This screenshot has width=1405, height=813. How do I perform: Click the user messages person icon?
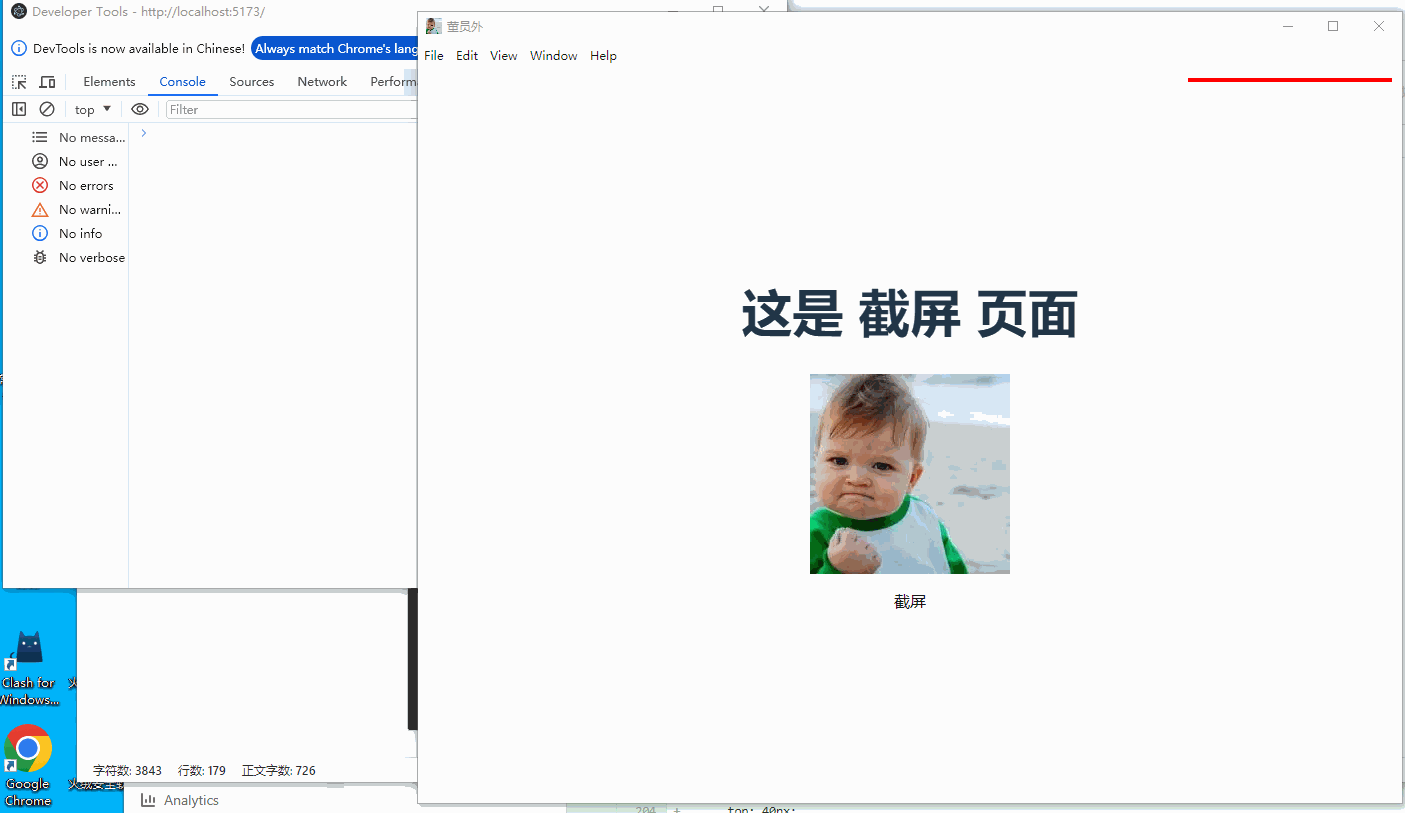coord(40,162)
